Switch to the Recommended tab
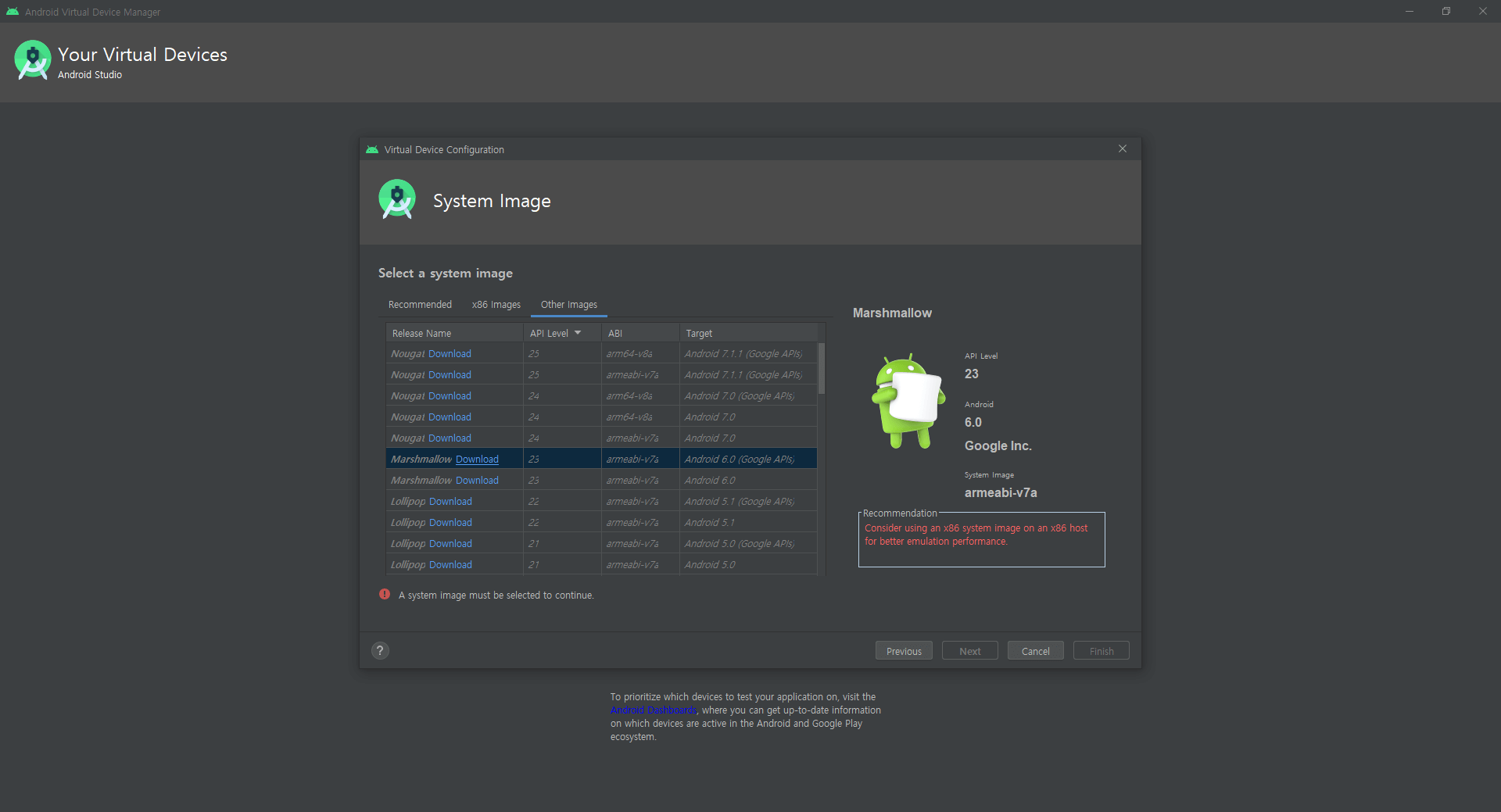This screenshot has width=1501, height=812. pyautogui.click(x=420, y=305)
